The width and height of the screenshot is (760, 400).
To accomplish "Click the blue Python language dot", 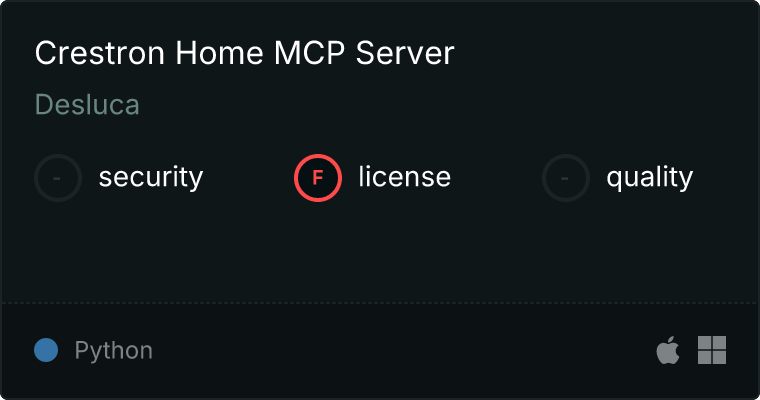I will (x=46, y=350).
